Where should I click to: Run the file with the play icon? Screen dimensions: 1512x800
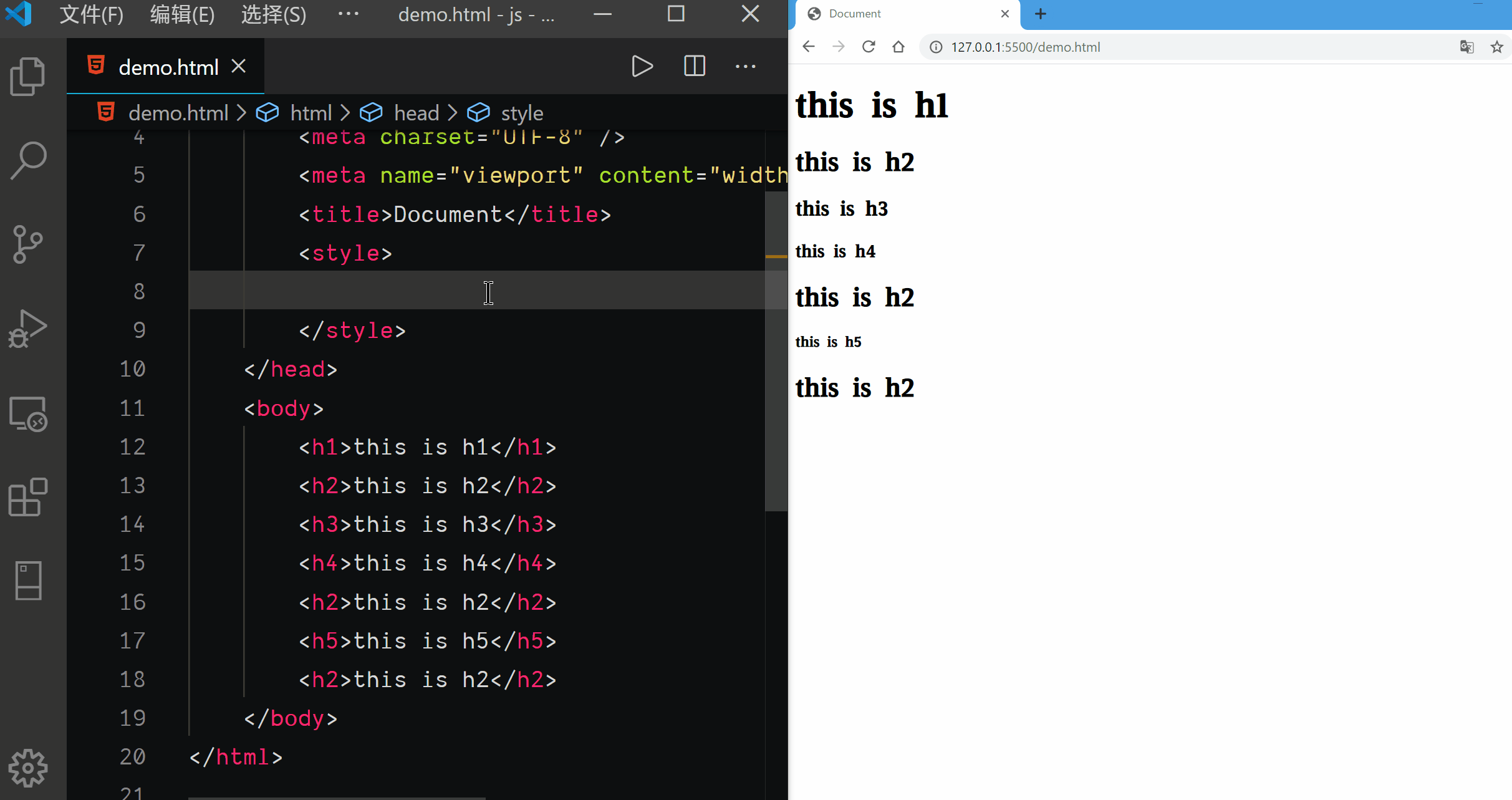click(x=642, y=66)
